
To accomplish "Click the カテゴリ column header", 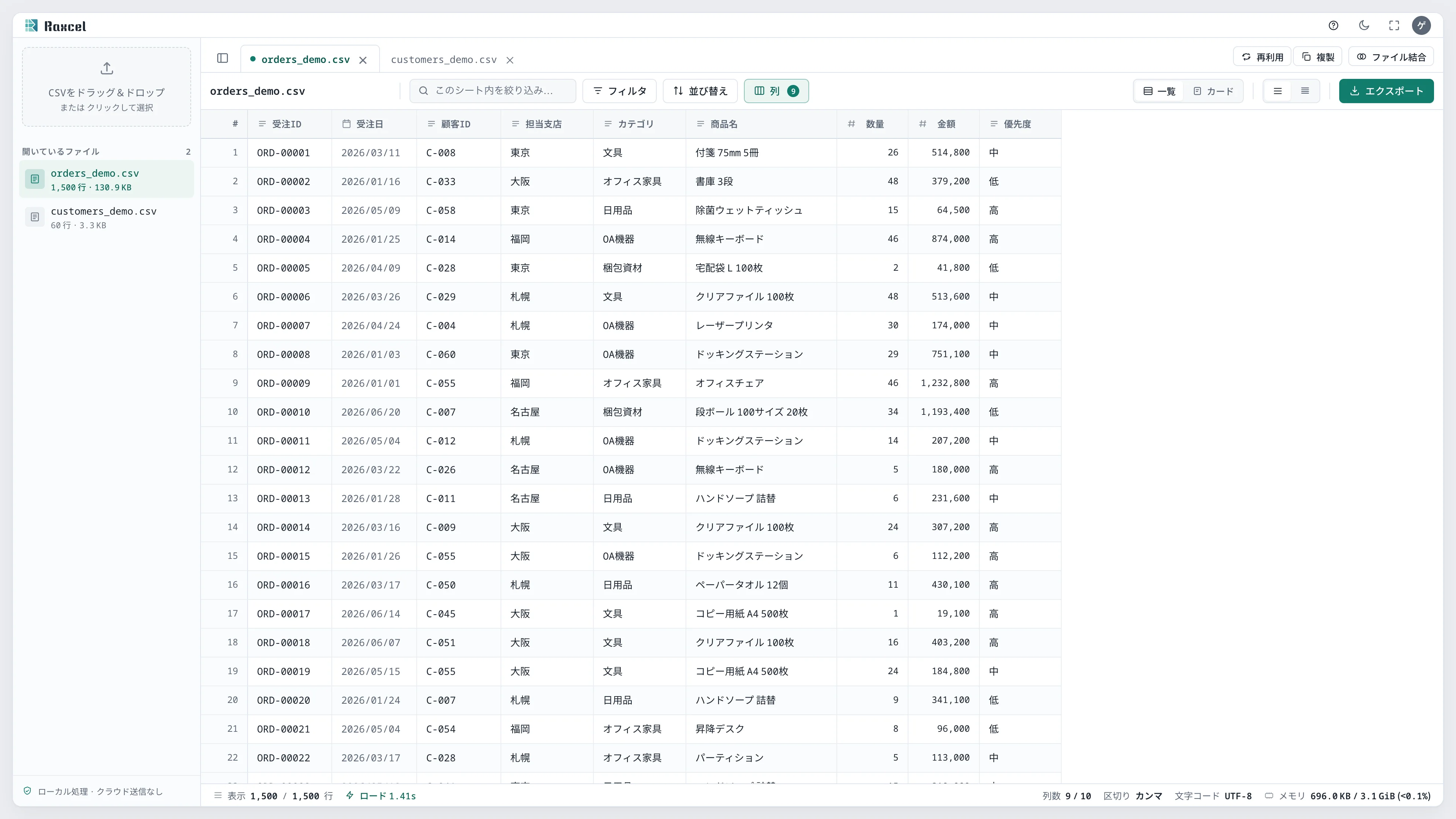I will point(639,124).
